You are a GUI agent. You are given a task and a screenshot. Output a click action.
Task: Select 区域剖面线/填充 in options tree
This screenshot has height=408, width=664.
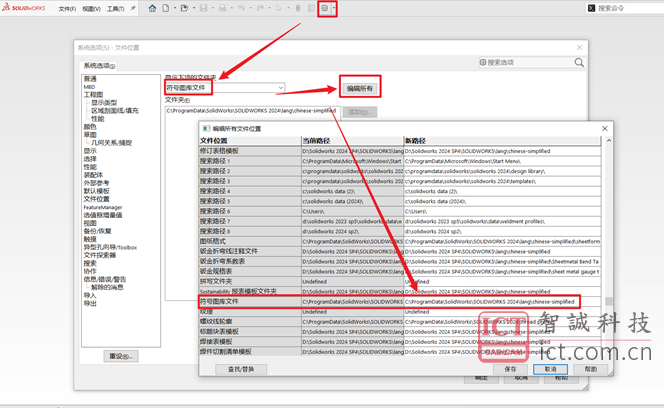[x=115, y=111]
